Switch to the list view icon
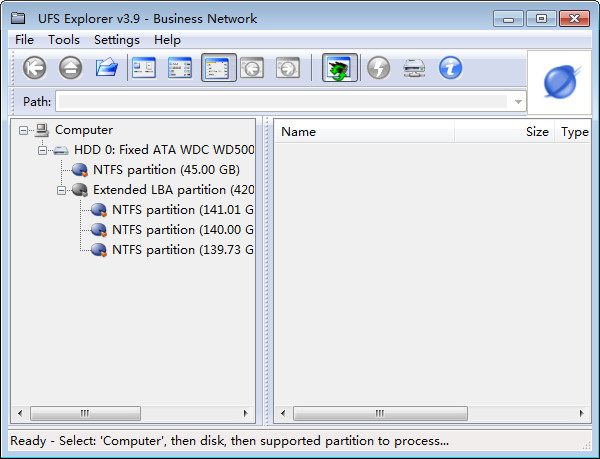Image resolution: width=600 pixels, height=459 pixels. pyautogui.click(x=180, y=68)
